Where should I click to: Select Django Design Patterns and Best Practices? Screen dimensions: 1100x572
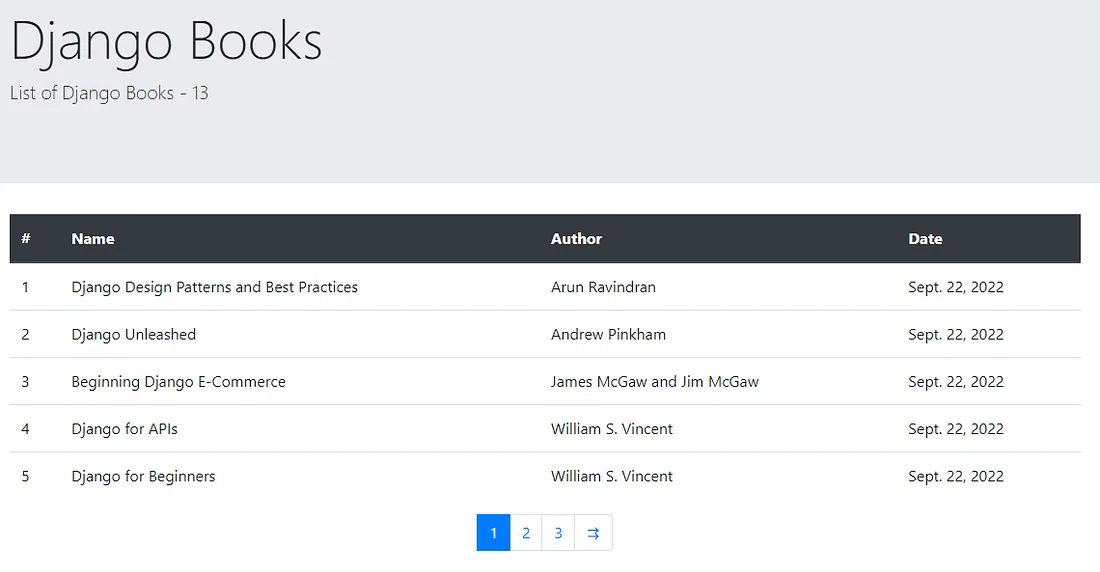click(x=215, y=287)
